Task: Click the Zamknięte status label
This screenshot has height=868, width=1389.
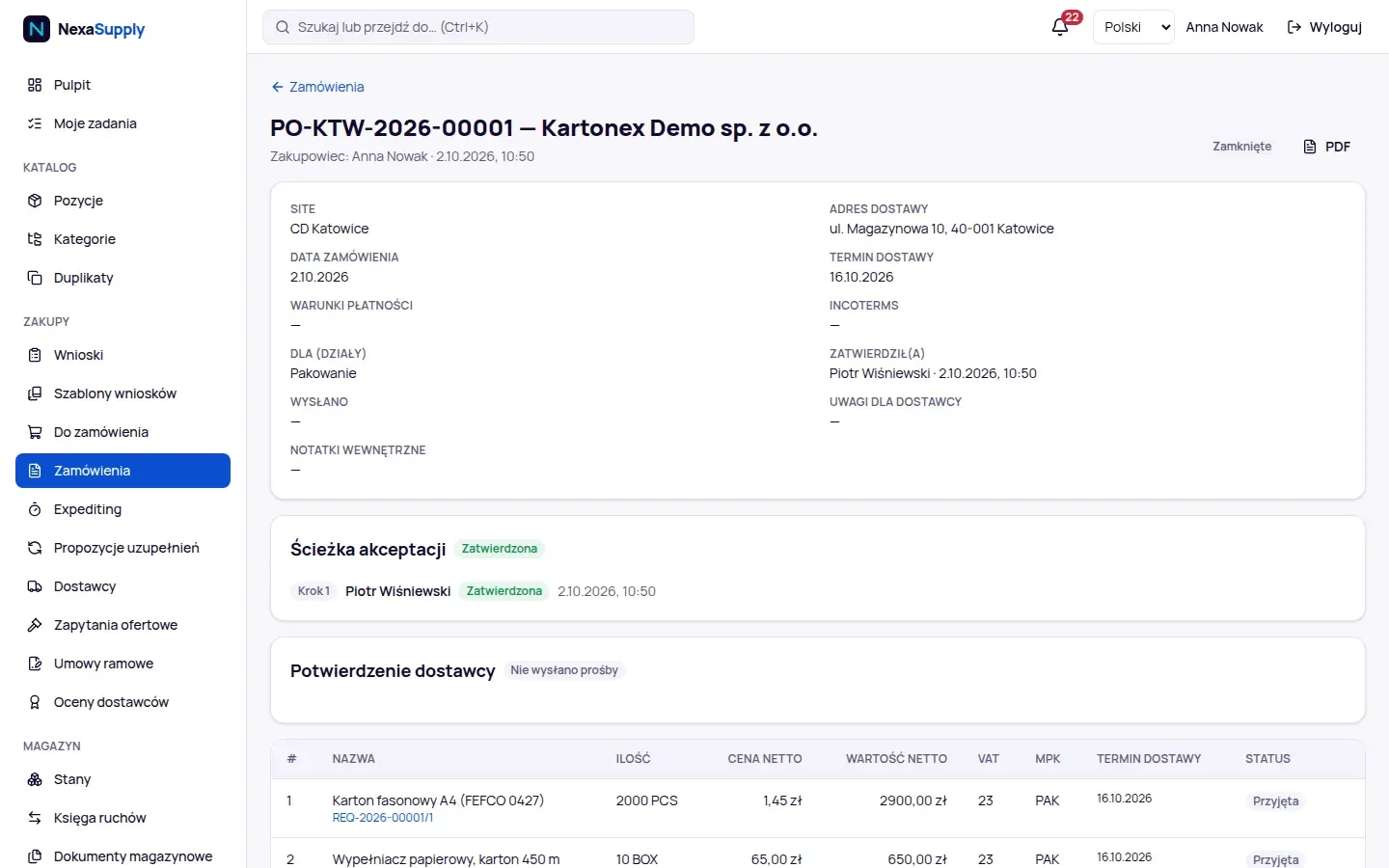Action: coord(1241,147)
